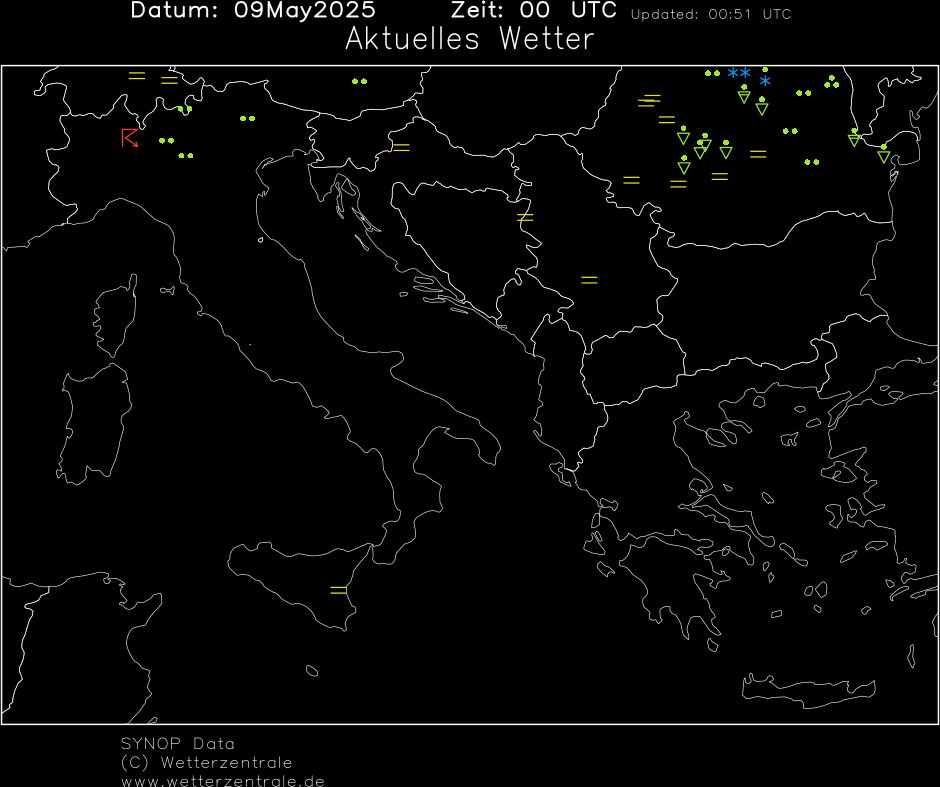Click the fog symbol in southern Serbia

(x=589, y=280)
